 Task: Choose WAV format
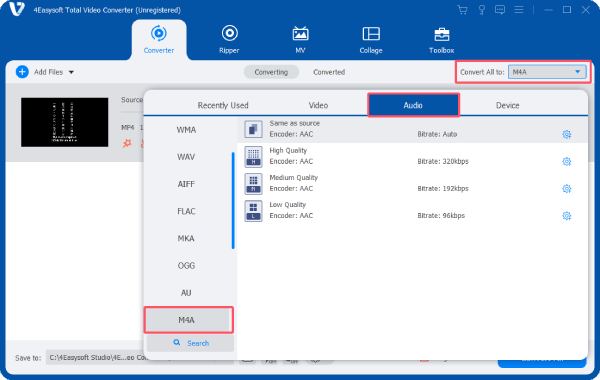tap(186, 157)
